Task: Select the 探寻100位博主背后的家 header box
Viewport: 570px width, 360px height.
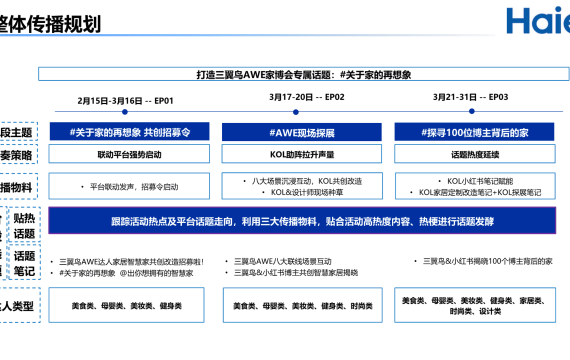Action: (x=474, y=132)
